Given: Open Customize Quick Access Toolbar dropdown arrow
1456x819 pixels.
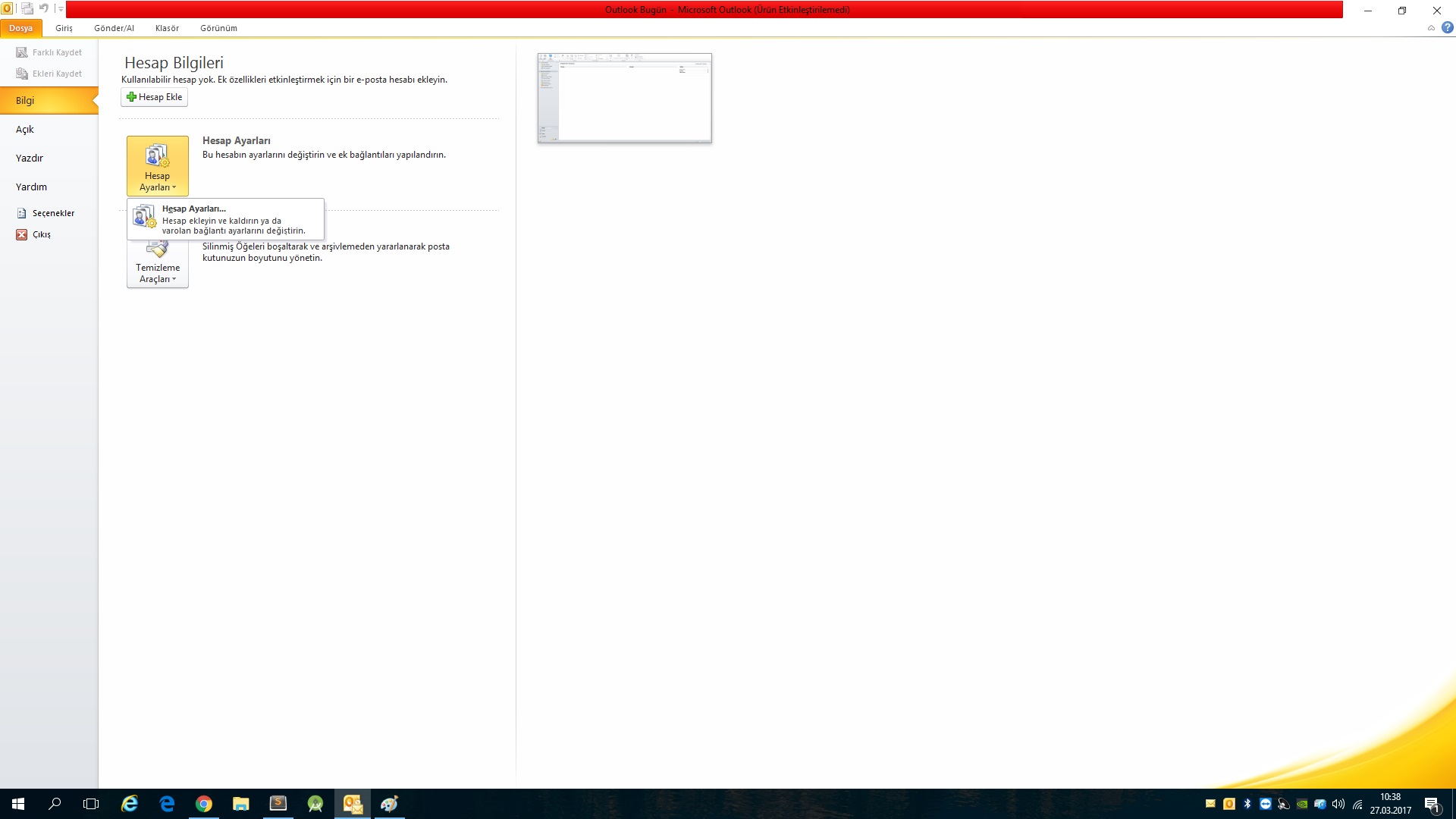Looking at the screenshot, I should tap(61, 9).
